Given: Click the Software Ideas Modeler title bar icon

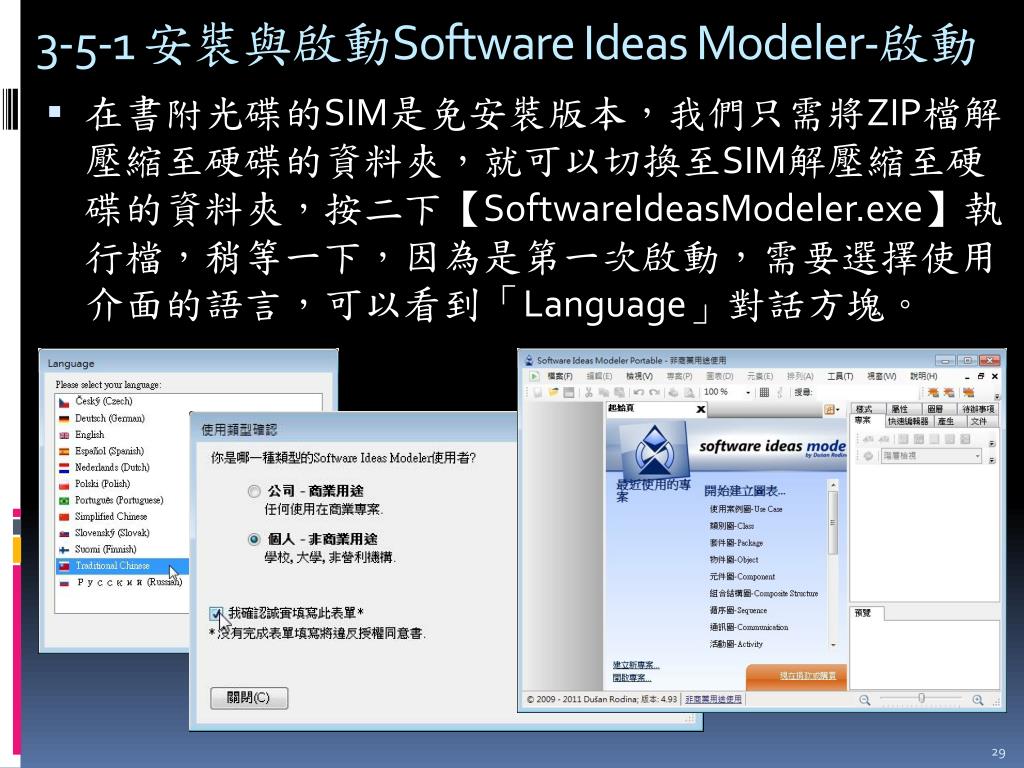Looking at the screenshot, I should pyautogui.click(x=529, y=360).
